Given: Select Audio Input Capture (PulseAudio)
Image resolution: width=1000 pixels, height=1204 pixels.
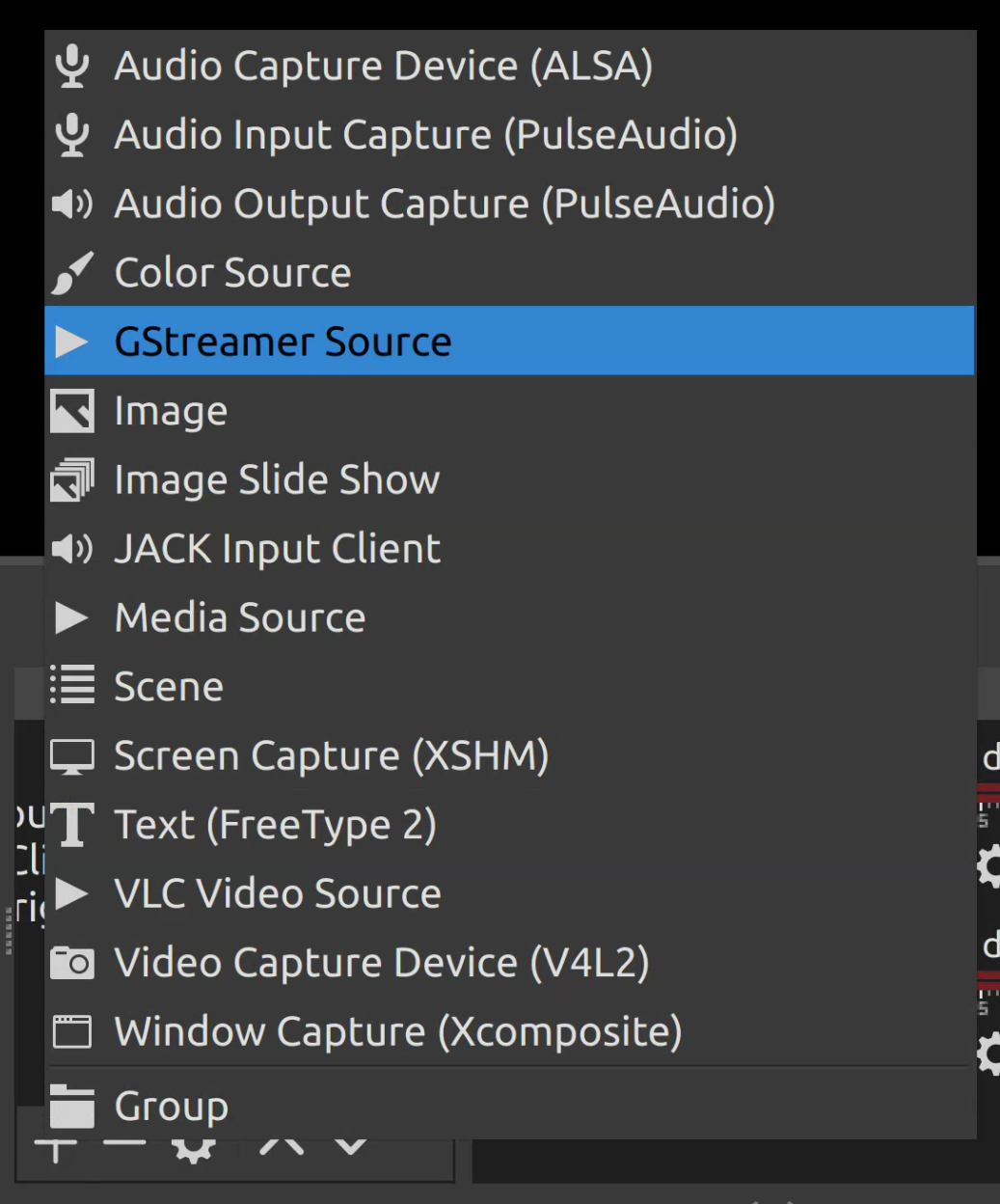Looking at the screenshot, I should click(x=424, y=134).
